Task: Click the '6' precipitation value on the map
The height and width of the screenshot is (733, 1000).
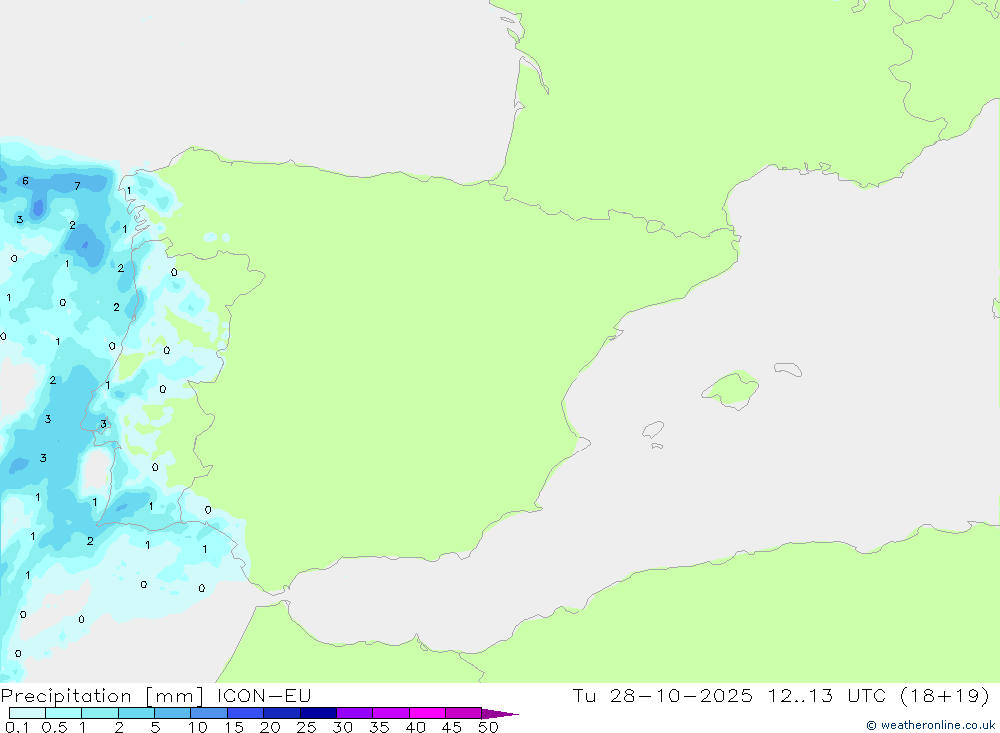Action: (25, 181)
